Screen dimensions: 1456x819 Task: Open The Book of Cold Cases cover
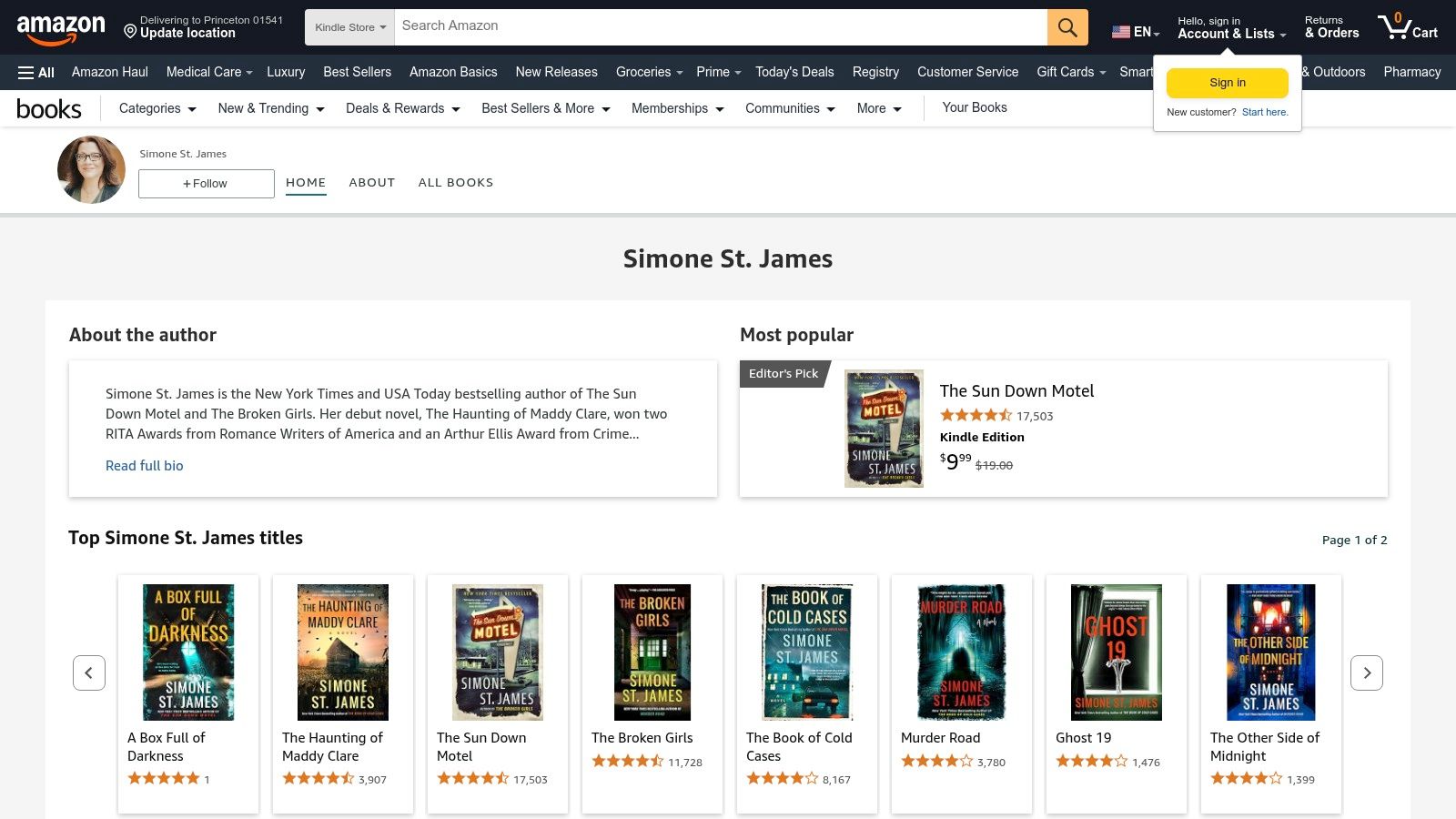coord(807,652)
